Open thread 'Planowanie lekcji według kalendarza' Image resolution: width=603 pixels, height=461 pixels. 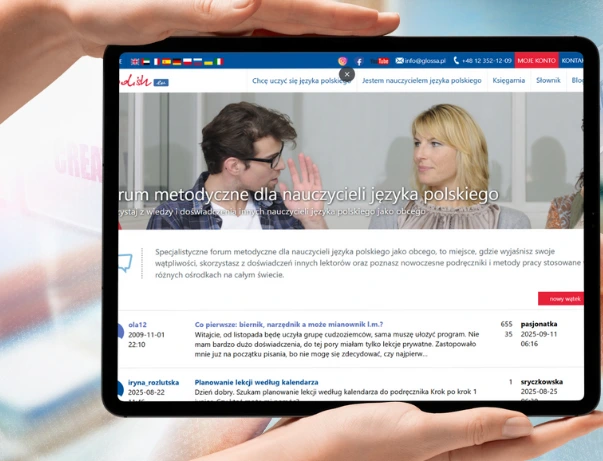pos(257,383)
